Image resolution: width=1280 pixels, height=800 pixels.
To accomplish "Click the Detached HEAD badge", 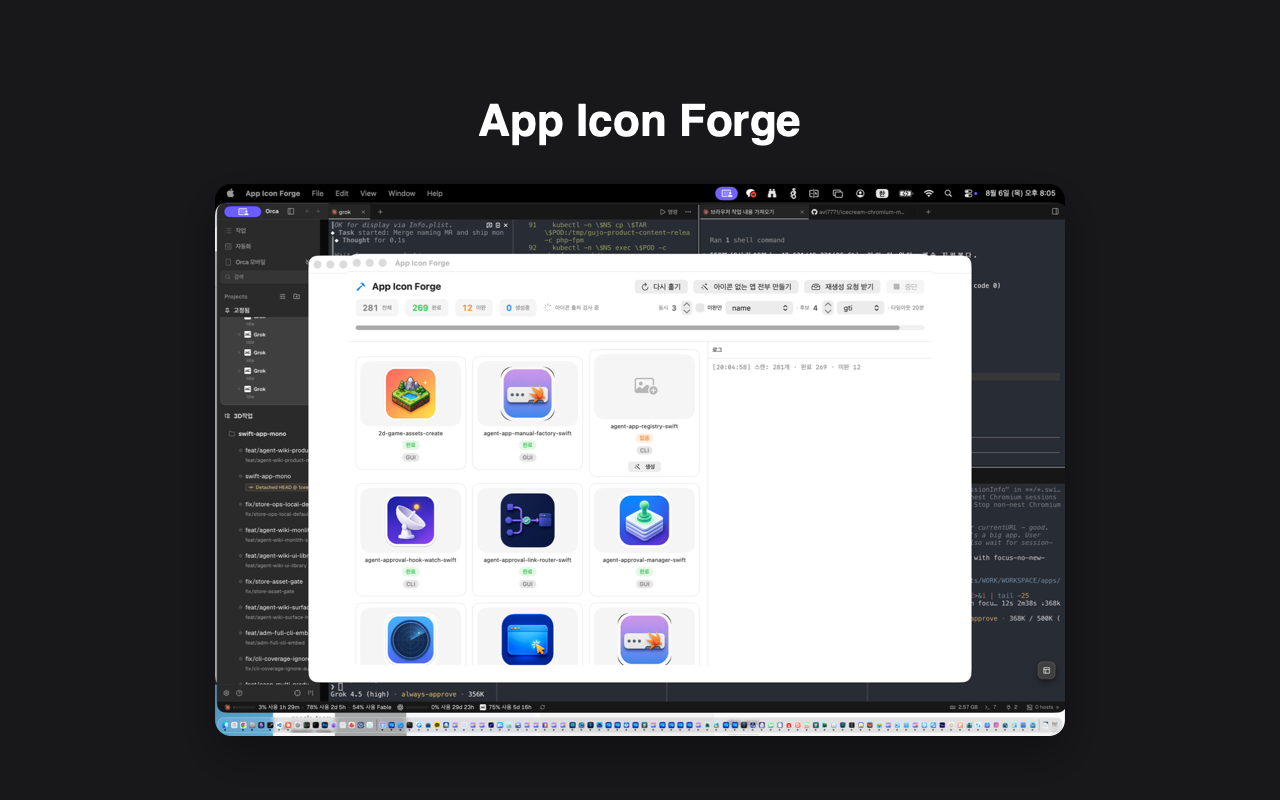I will click(277, 488).
